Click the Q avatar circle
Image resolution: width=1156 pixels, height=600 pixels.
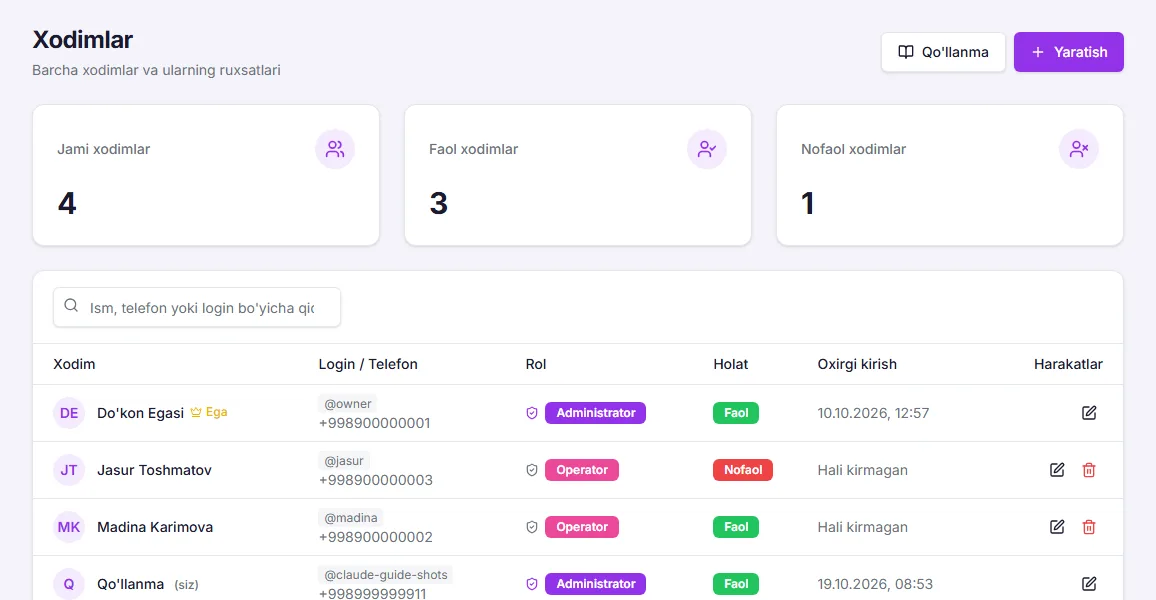click(69, 584)
